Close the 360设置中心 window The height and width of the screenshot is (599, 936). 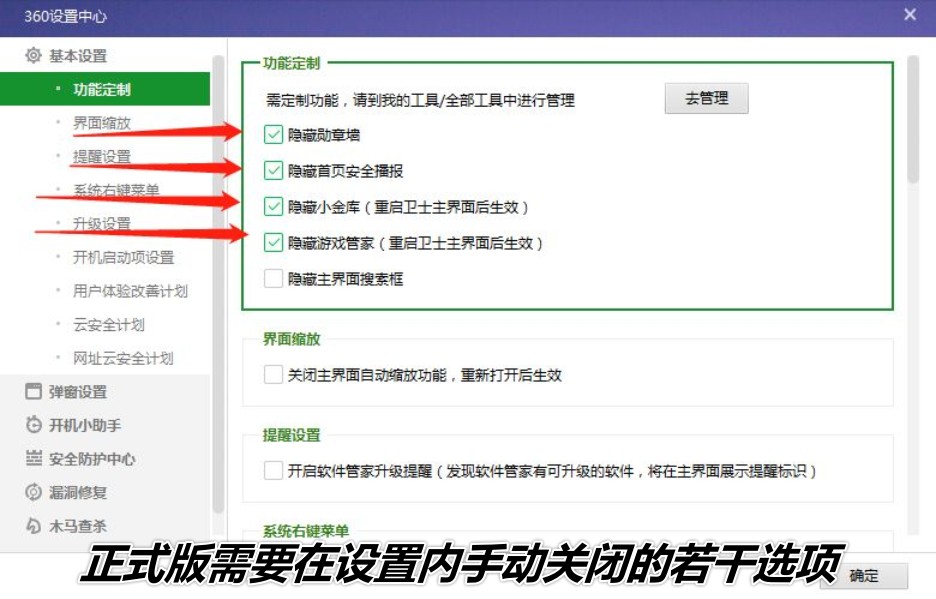910,14
